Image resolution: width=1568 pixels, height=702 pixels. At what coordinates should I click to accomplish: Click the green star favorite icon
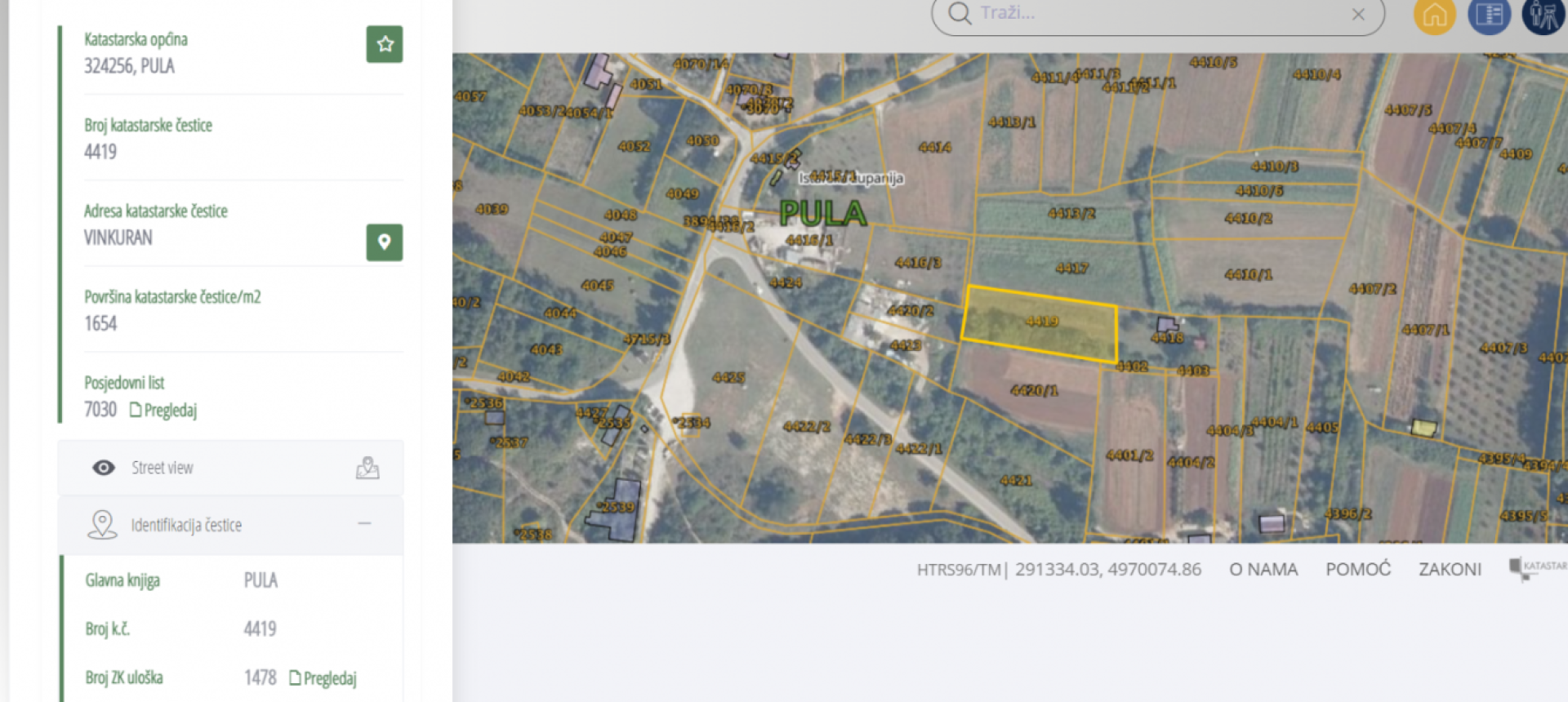[385, 45]
